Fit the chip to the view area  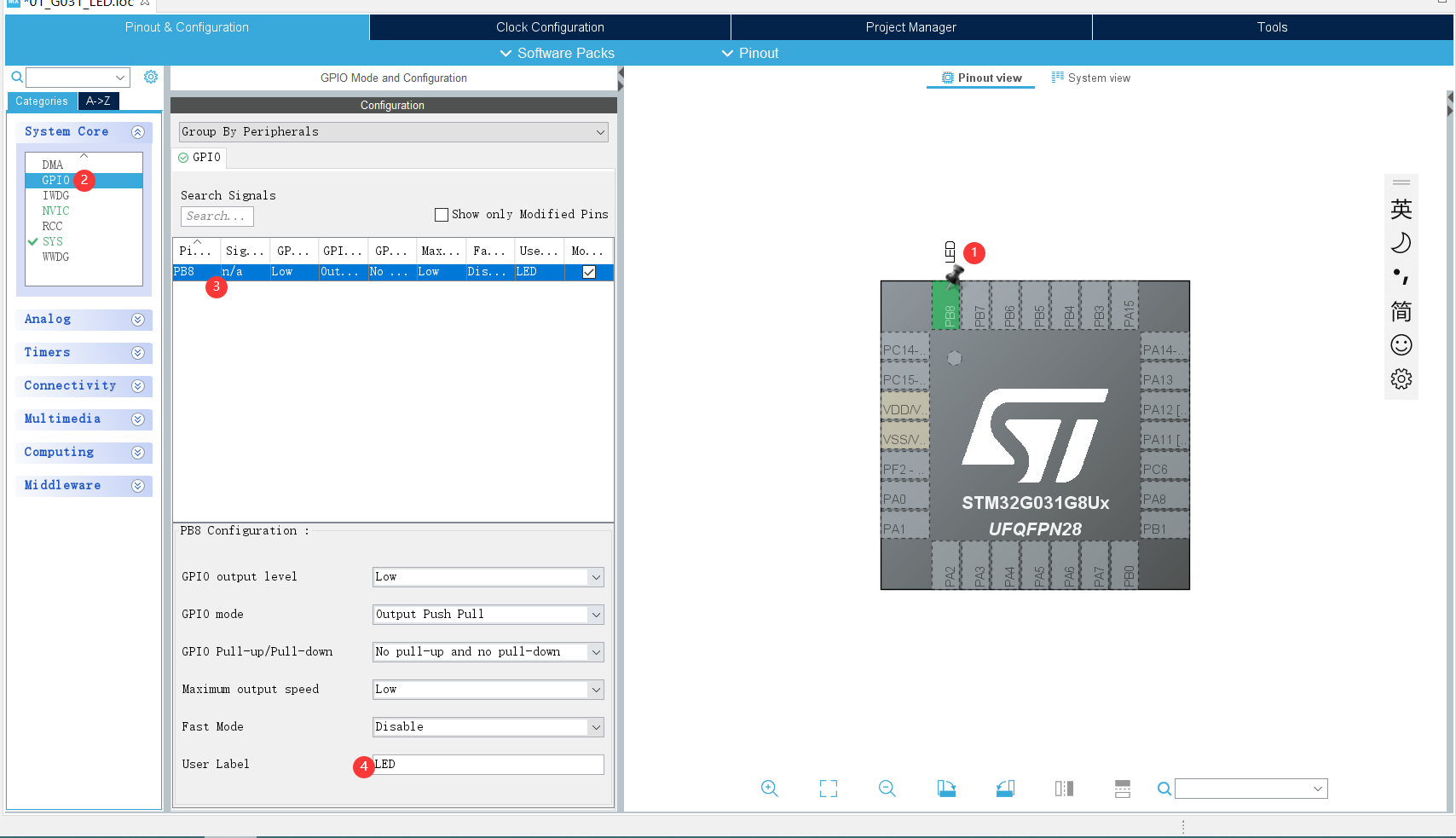pos(829,789)
